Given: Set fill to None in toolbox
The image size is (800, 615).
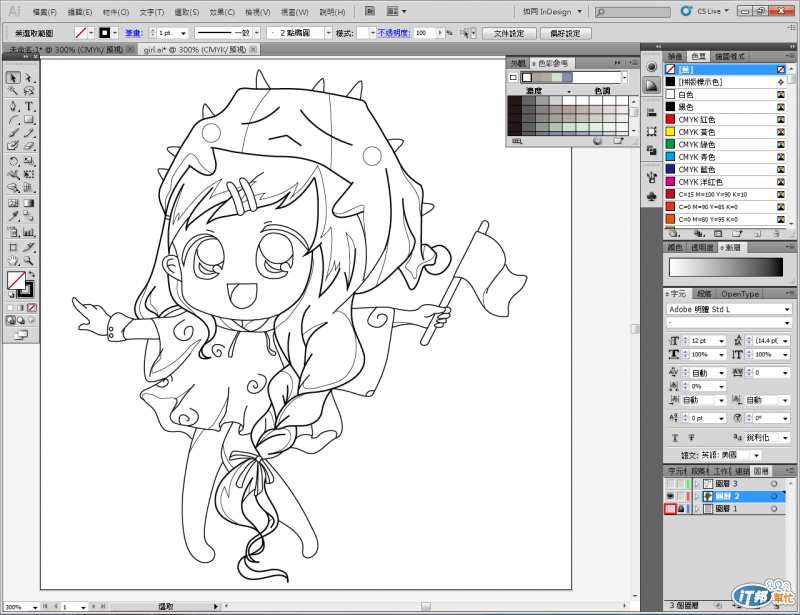Looking at the screenshot, I should [32, 308].
